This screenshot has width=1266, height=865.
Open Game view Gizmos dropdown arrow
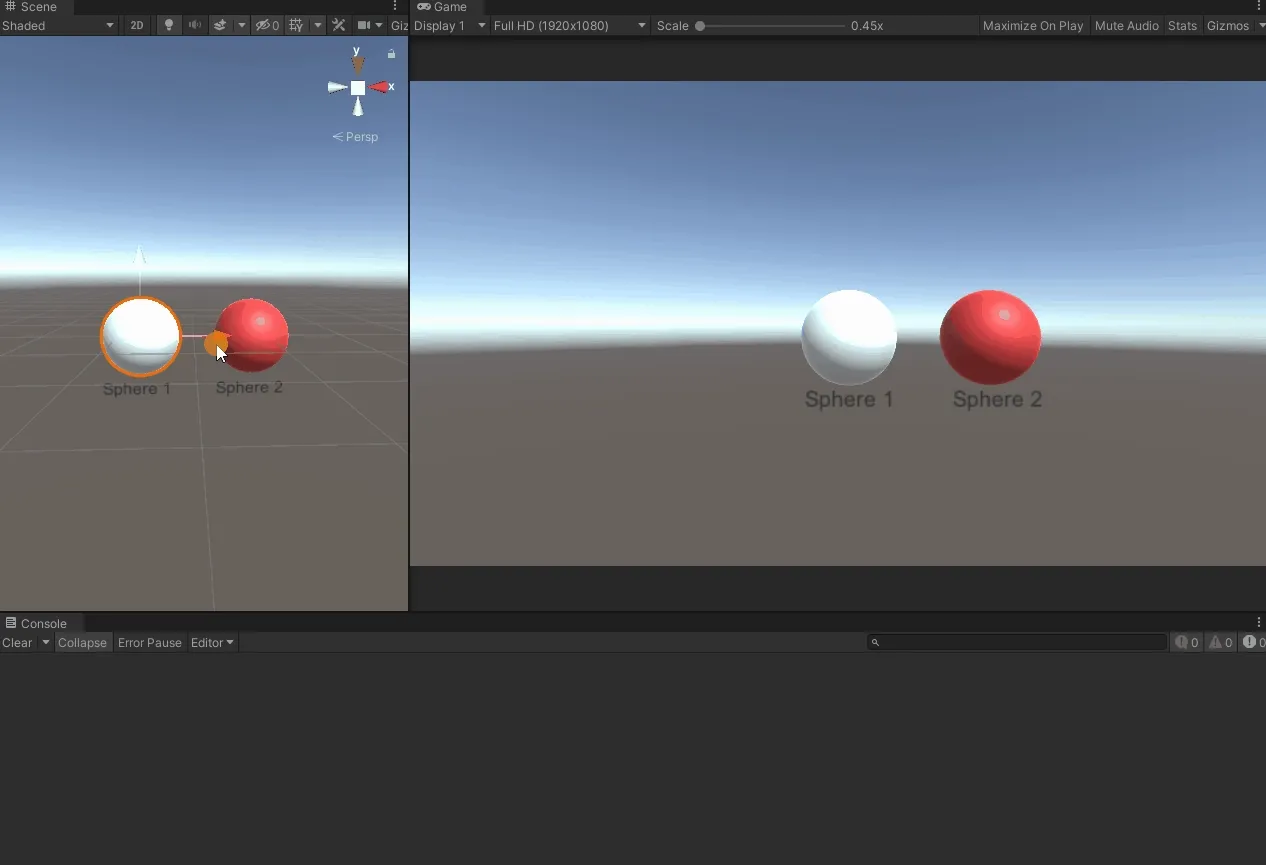tap(1259, 25)
